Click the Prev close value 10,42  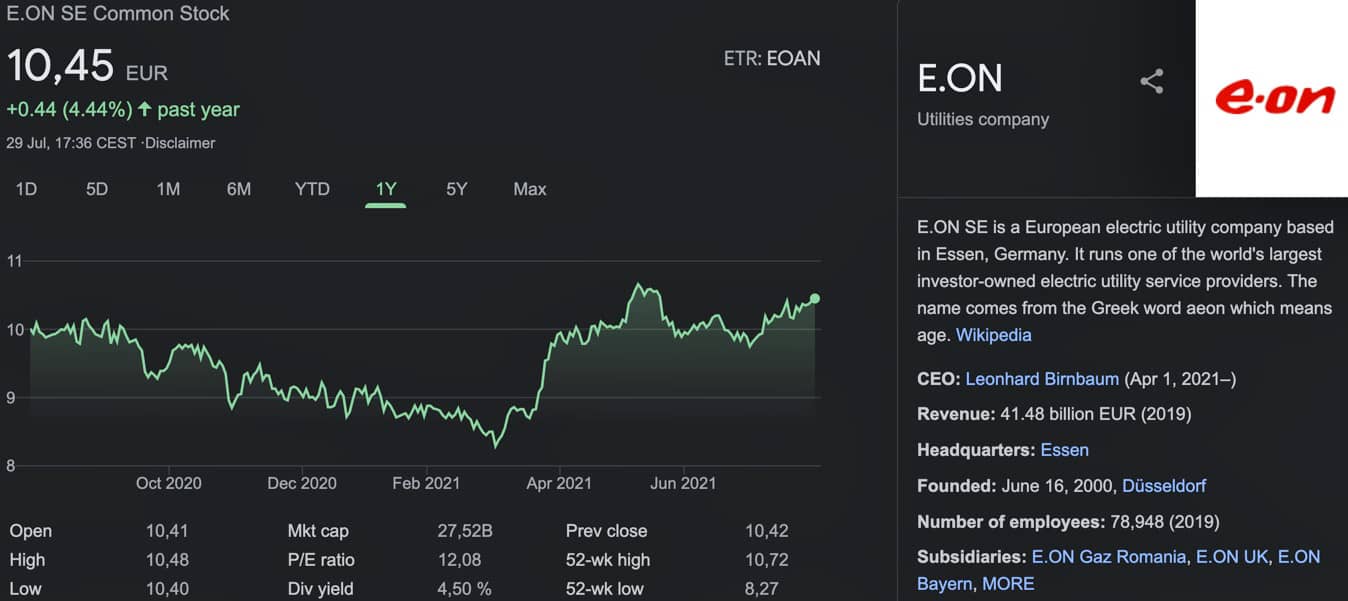[766, 531]
